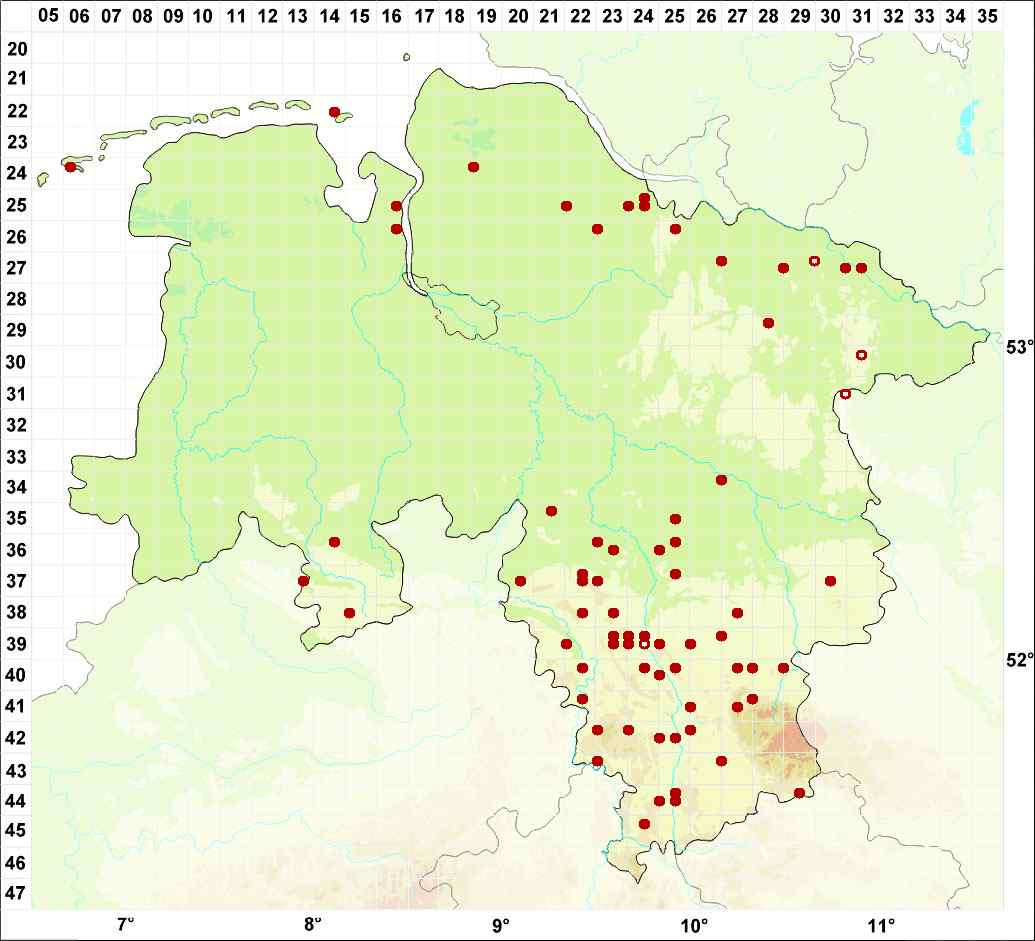Select the red dot in row 45
Viewport: 1035px width, 941px height.
pyautogui.click(x=644, y=824)
